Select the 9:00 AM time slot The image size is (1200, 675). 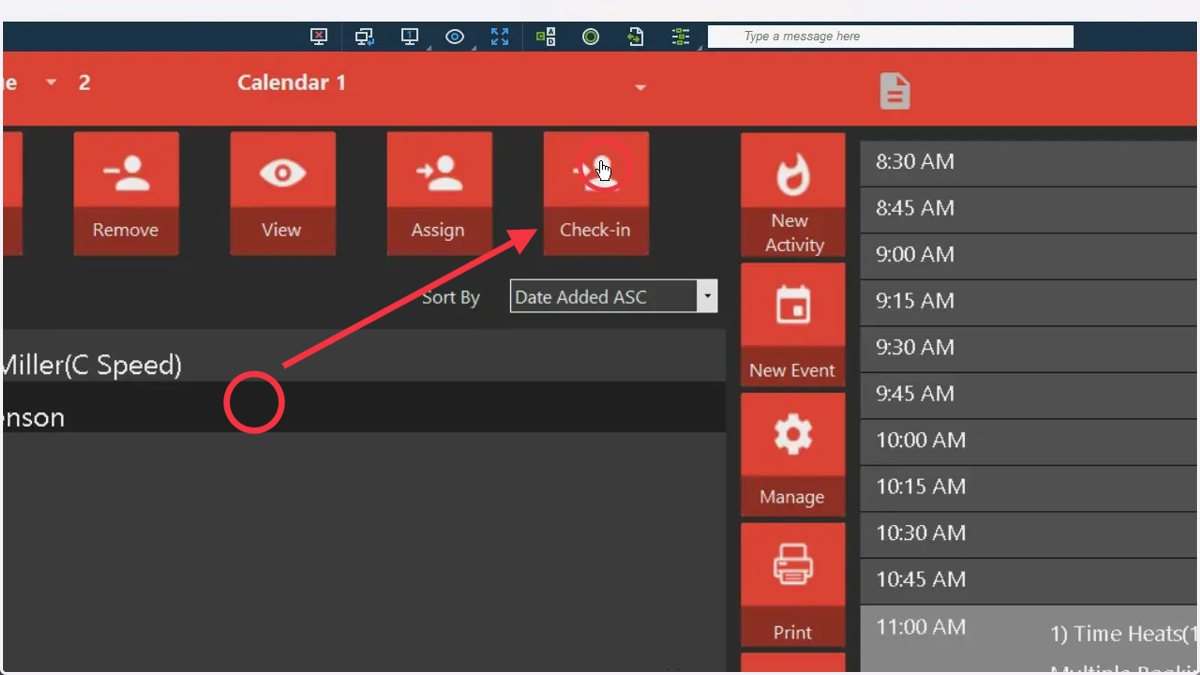tap(1029, 255)
